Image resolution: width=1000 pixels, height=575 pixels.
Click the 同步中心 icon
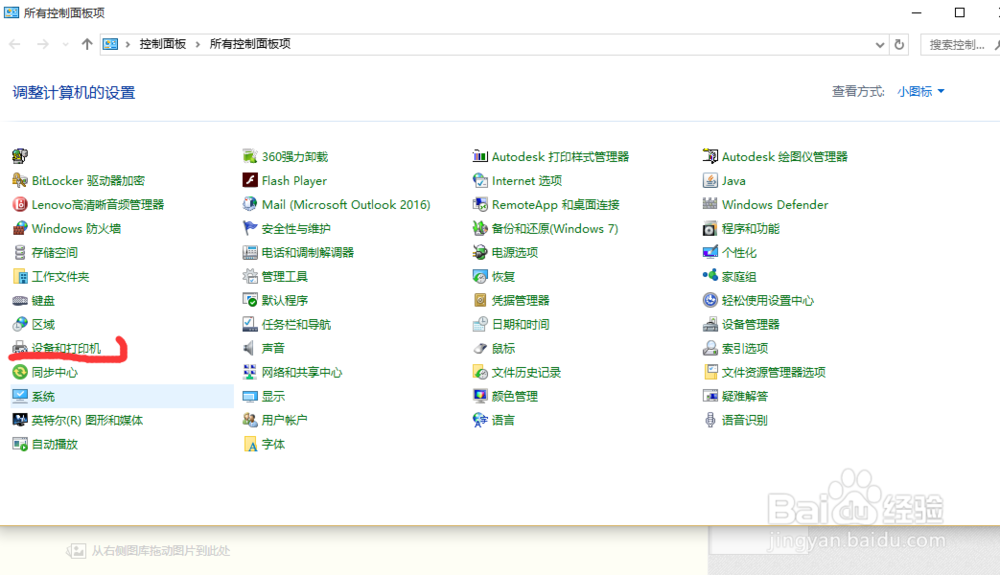click(x=20, y=372)
